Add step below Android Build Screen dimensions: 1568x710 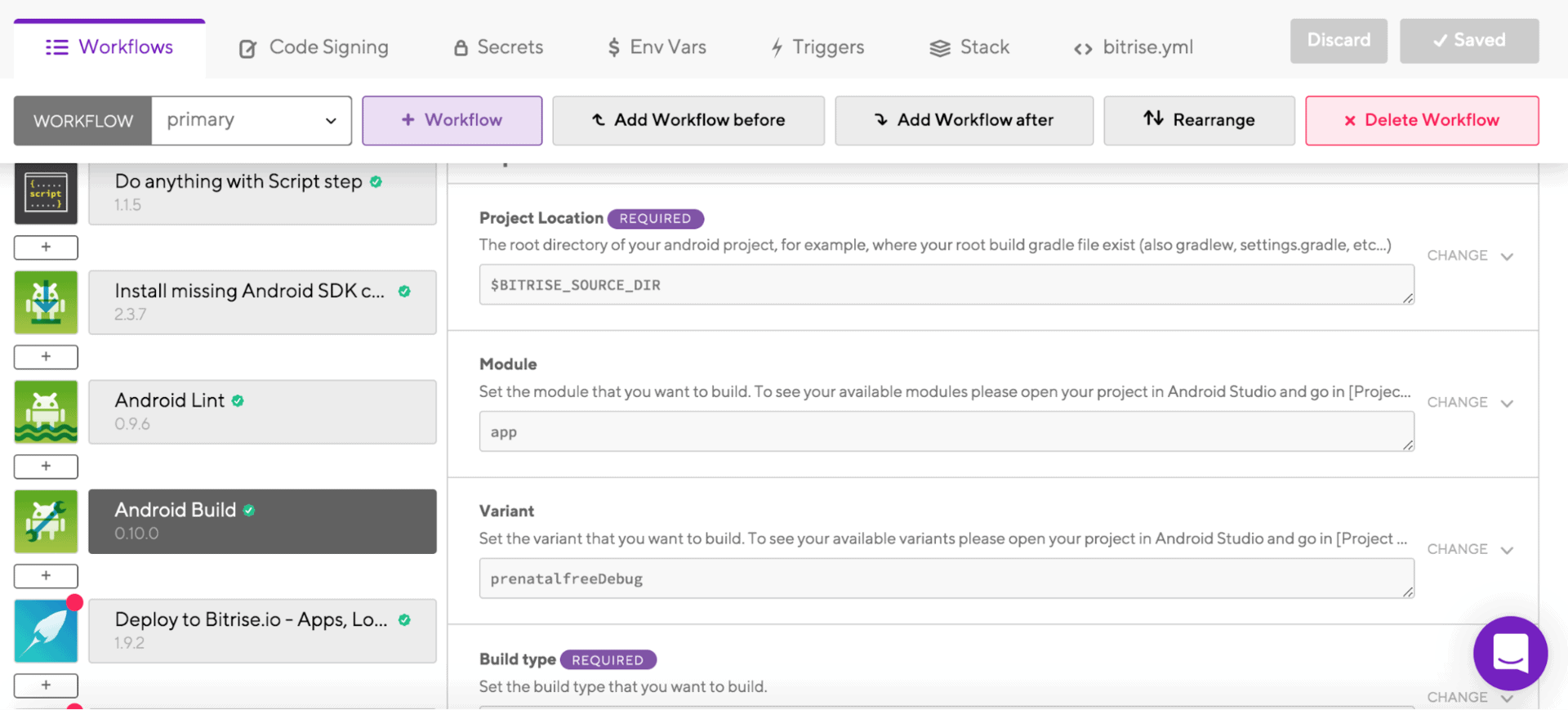click(46, 575)
